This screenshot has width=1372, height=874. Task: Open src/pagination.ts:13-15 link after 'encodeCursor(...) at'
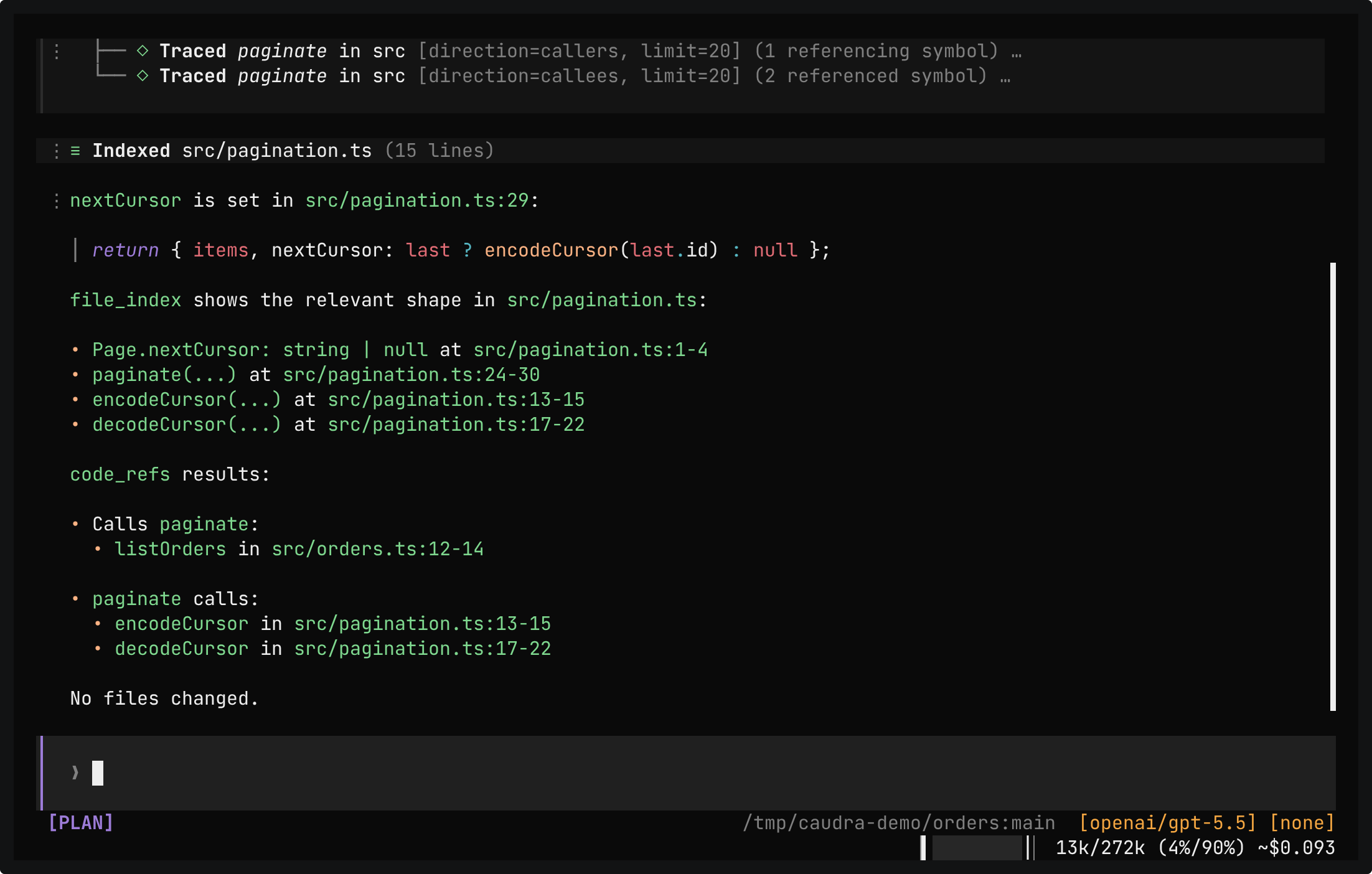[x=456, y=400]
